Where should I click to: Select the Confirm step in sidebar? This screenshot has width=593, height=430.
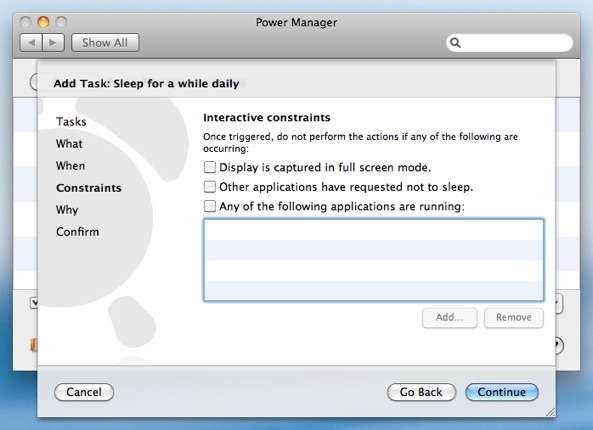[78, 232]
